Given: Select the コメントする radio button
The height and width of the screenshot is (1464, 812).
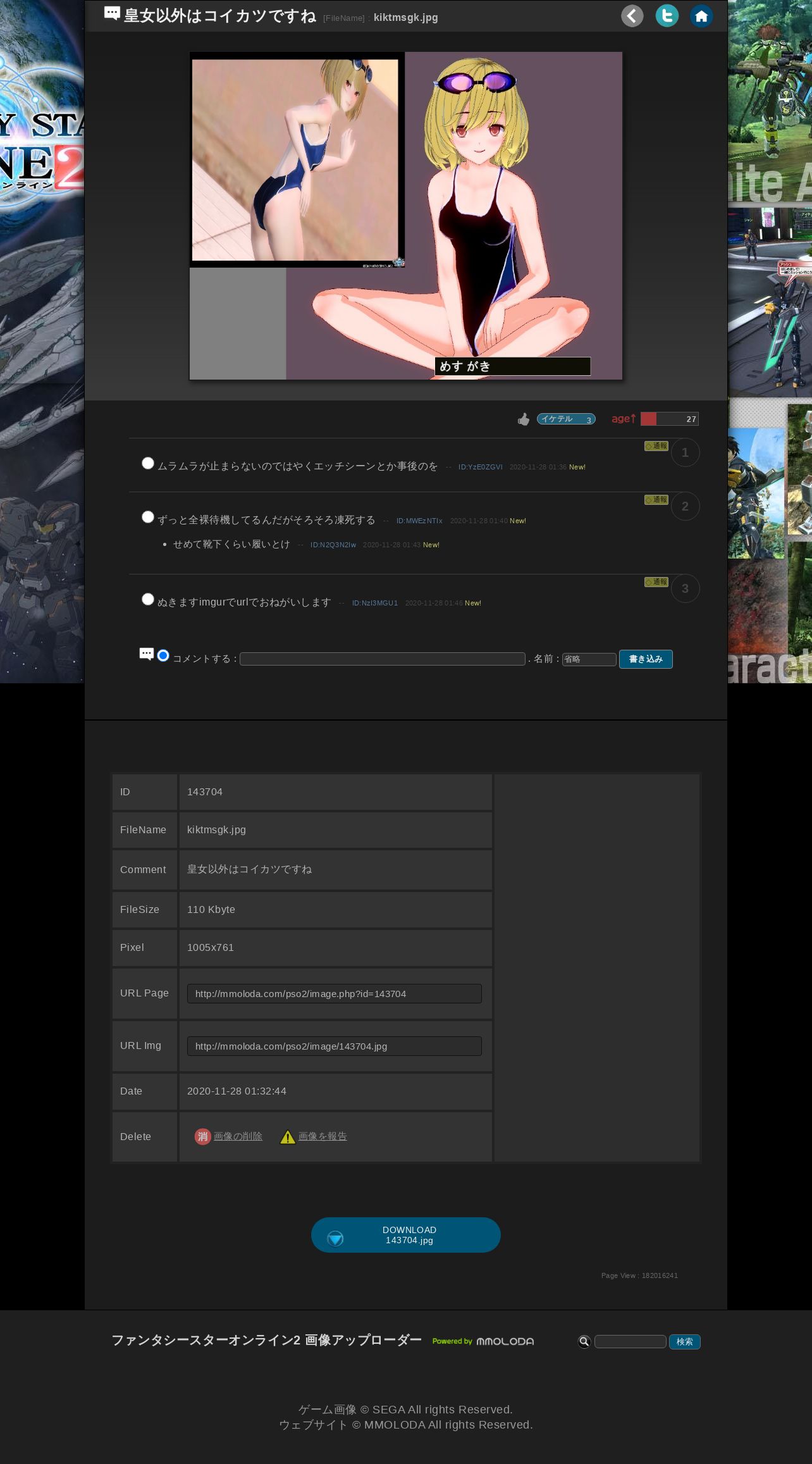Looking at the screenshot, I should tap(163, 655).
